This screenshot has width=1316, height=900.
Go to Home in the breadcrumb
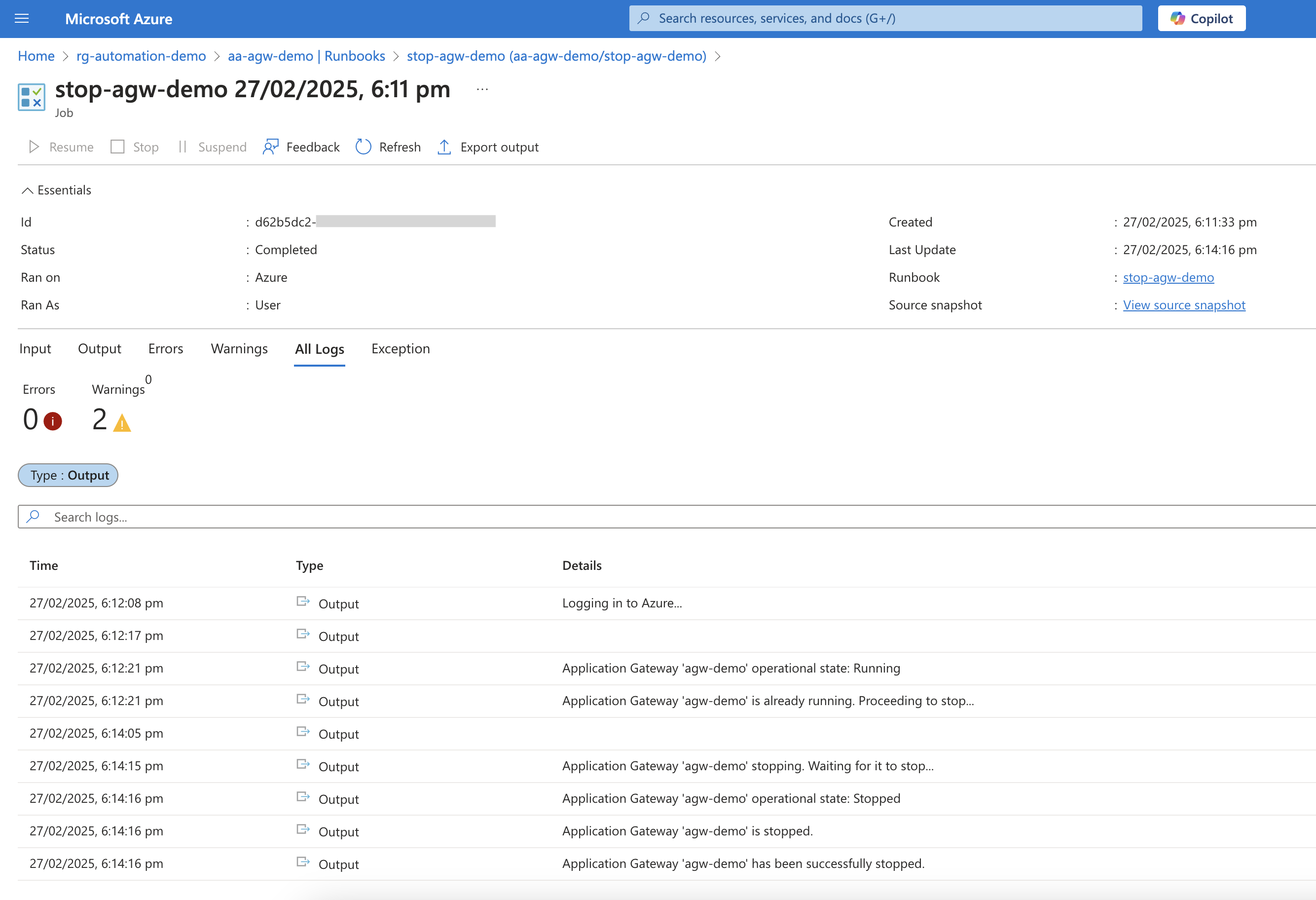[36, 56]
